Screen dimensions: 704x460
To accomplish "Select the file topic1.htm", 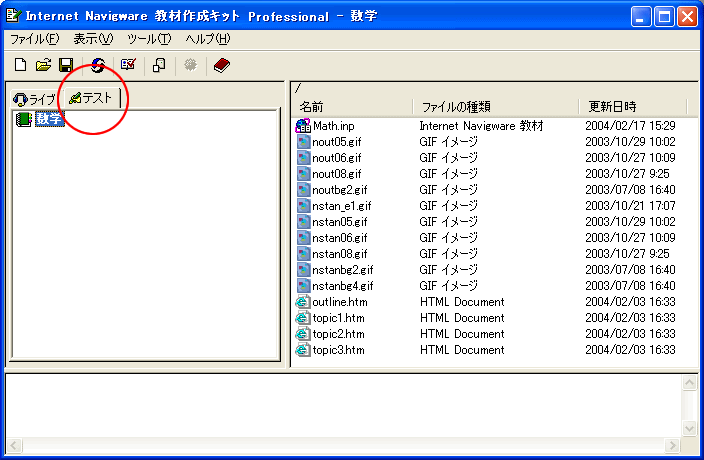I will pos(339,319).
